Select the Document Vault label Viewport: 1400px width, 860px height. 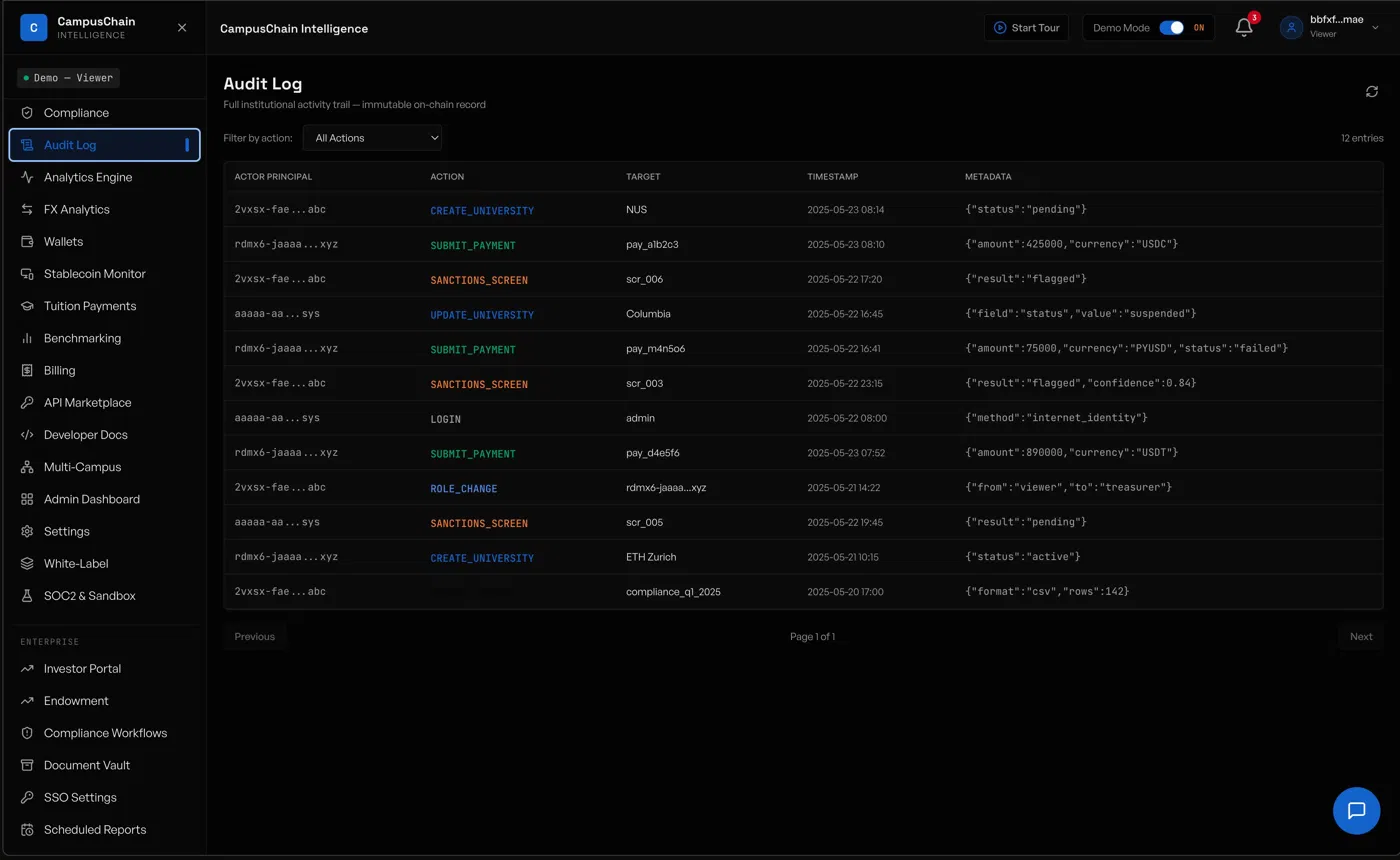click(87, 765)
